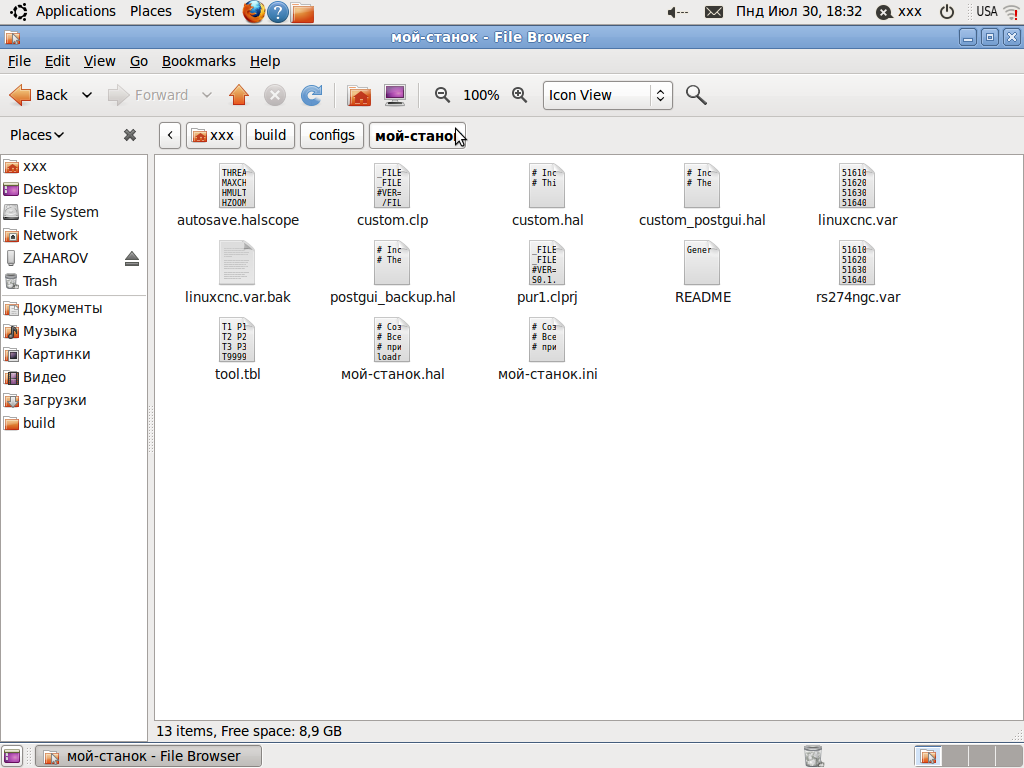
Task: Open the System panel menu
Action: tap(210, 11)
